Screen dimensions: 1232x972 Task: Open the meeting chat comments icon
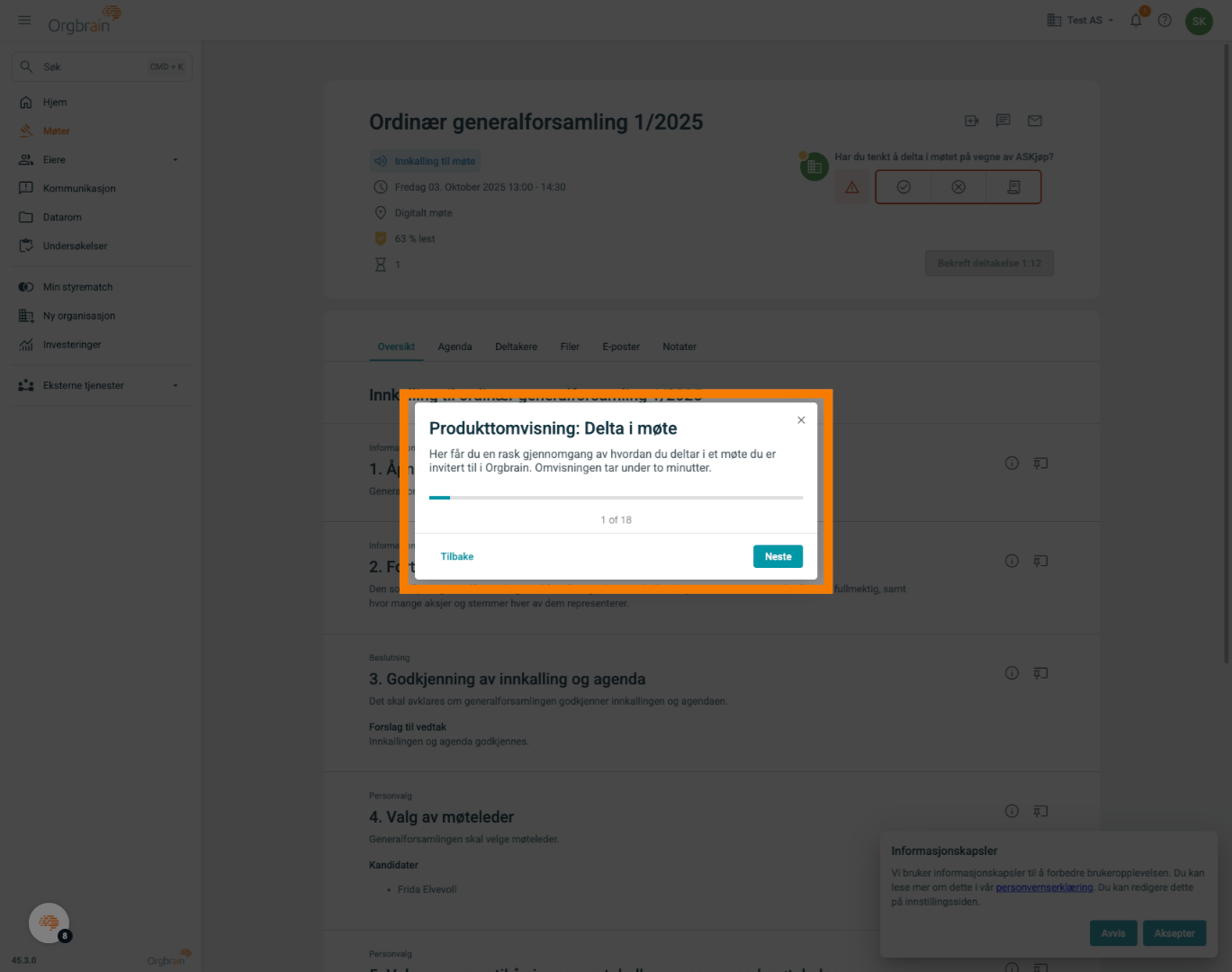[x=1003, y=121]
